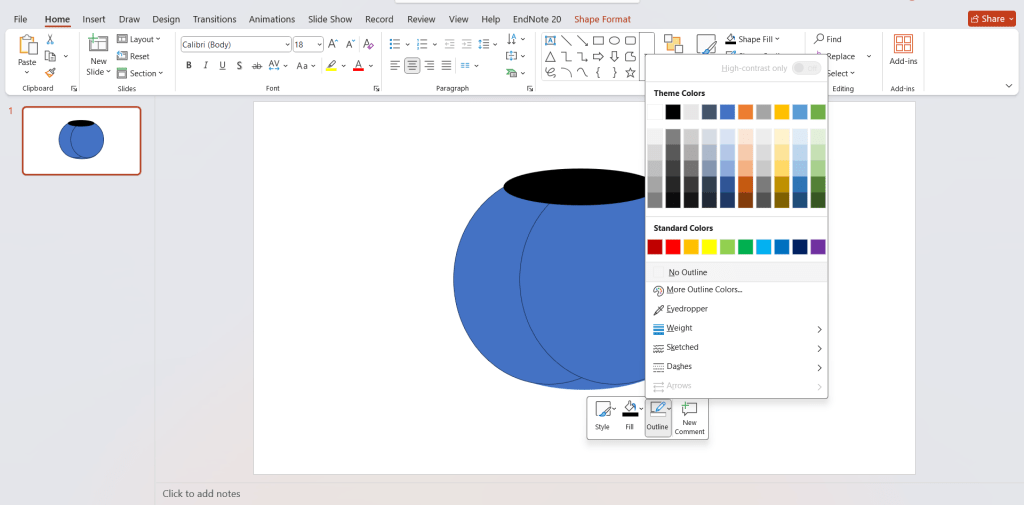Viewport: 1024px width, 505px height.
Task: Toggle italic text formatting
Action: (x=205, y=66)
